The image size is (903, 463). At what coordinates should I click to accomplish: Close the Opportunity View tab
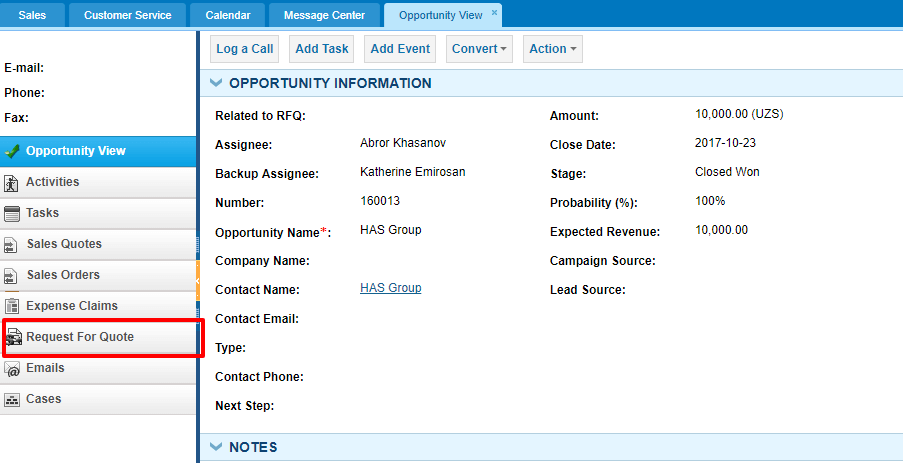pos(494,12)
